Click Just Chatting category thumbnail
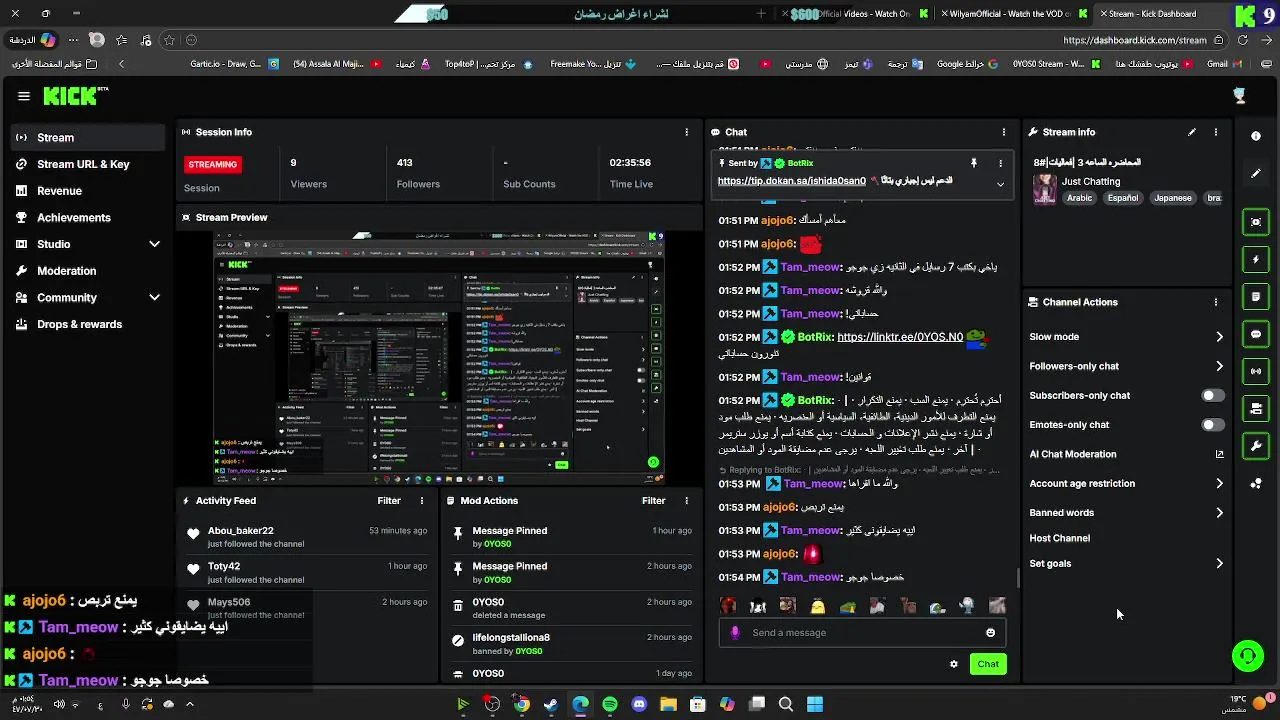This screenshot has height=720, width=1280. [x=1045, y=189]
